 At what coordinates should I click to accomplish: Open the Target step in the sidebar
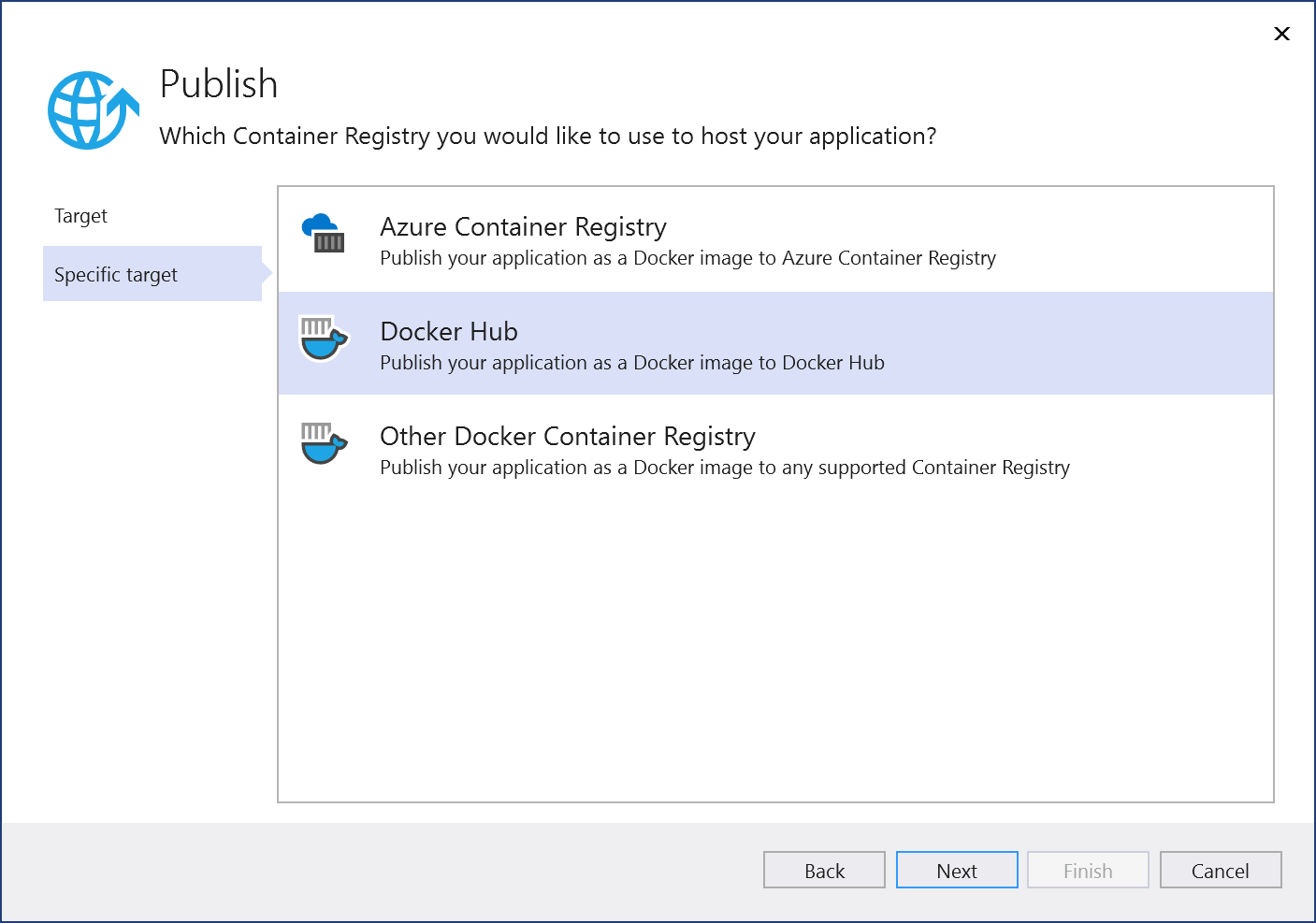coord(80,215)
